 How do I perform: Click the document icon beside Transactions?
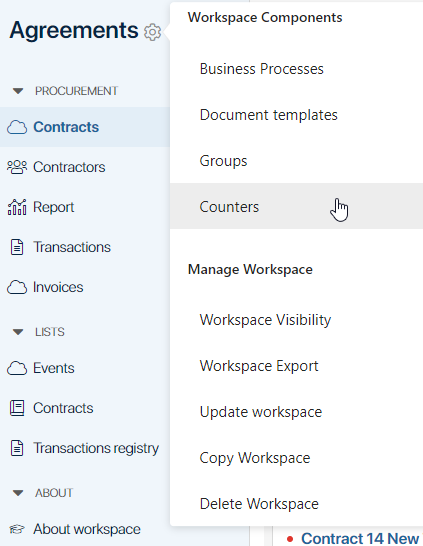tap(17, 247)
